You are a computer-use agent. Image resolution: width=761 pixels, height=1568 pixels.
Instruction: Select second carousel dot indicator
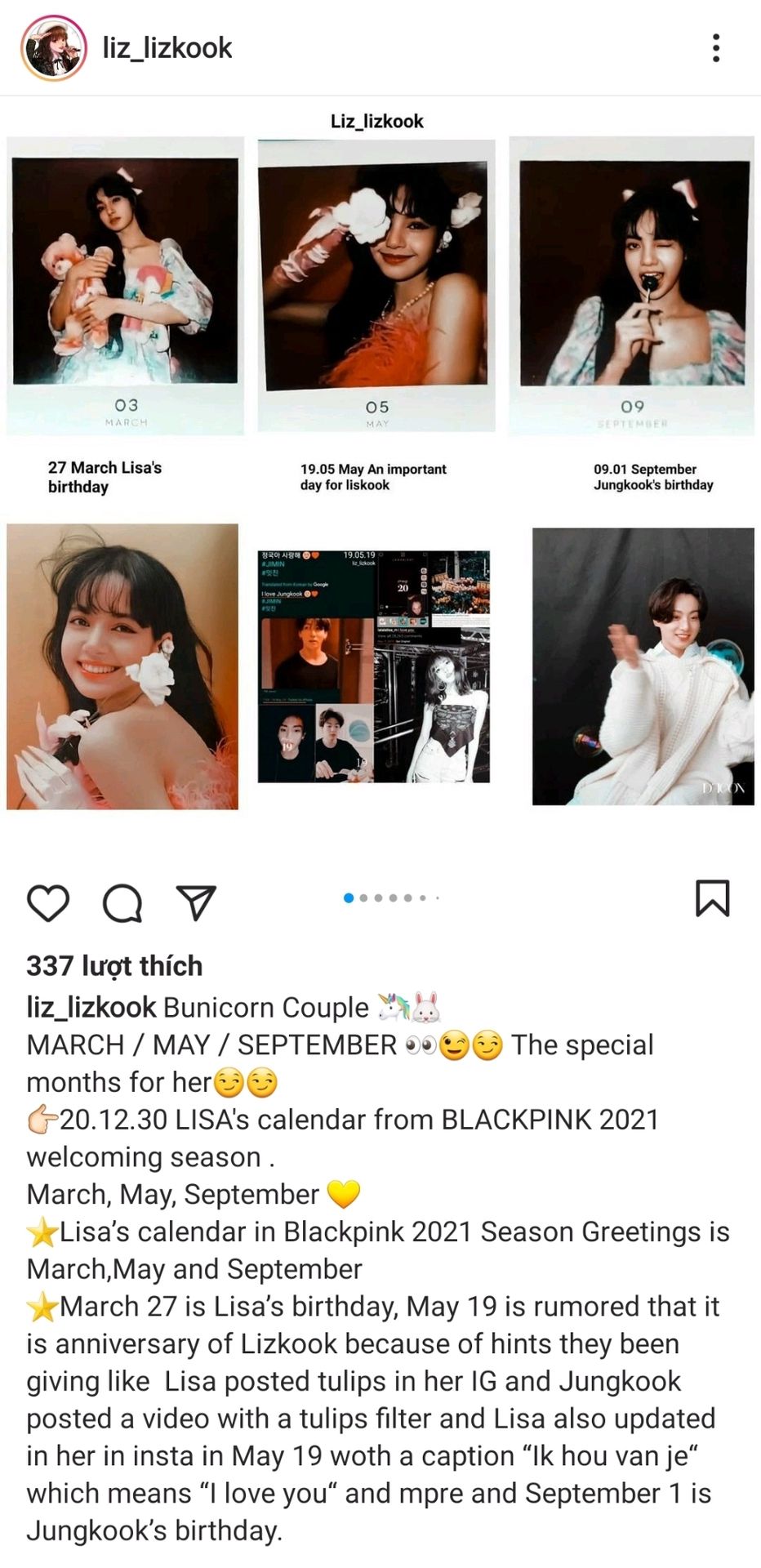tap(364, 898)
